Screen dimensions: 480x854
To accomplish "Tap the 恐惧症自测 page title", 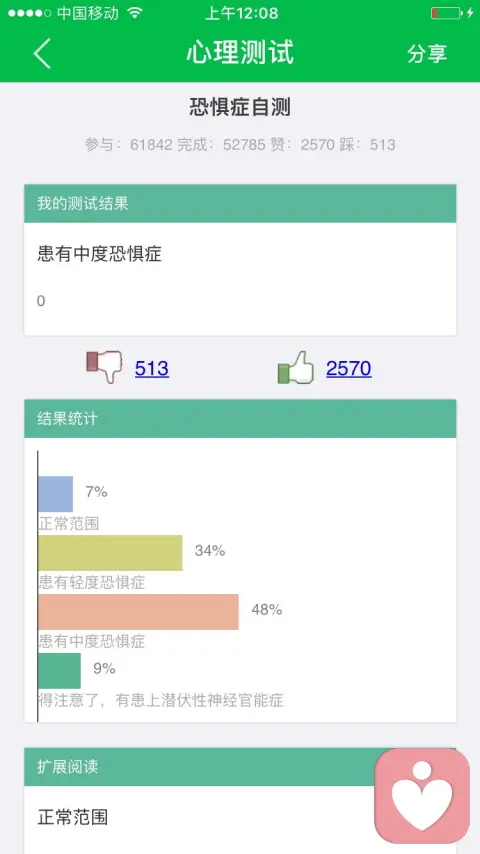I will [240, 107].
